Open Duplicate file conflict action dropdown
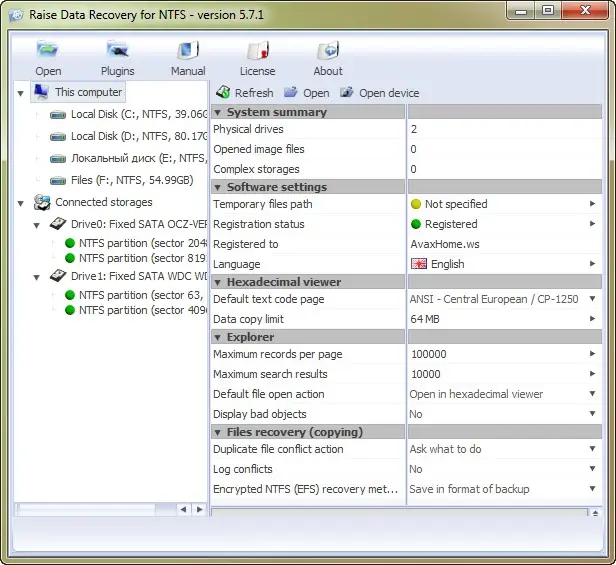 [592, 448]
